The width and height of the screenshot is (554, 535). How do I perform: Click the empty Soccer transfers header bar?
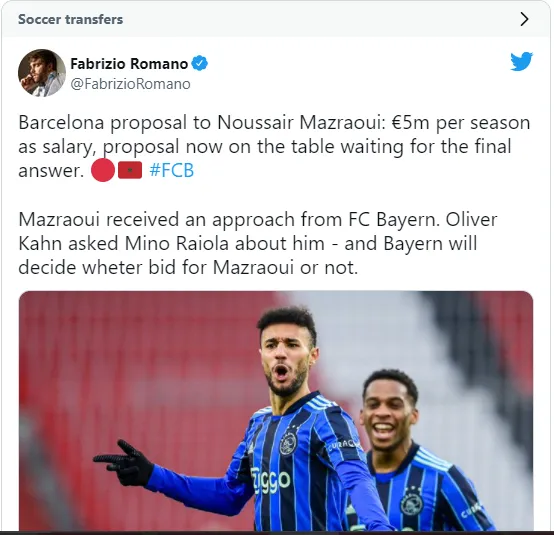(318, 19)
